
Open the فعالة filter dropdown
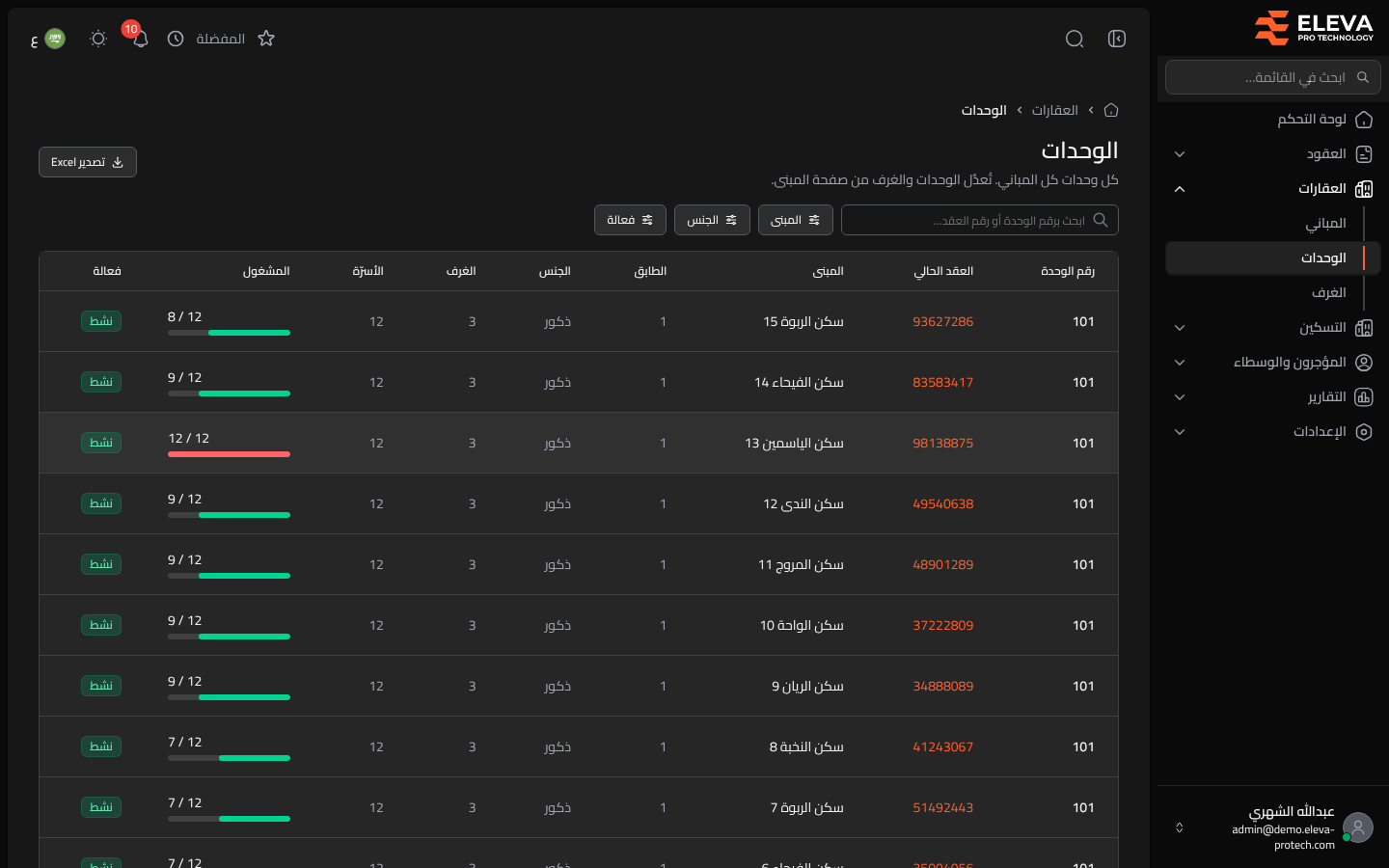[x=630, y=220]
